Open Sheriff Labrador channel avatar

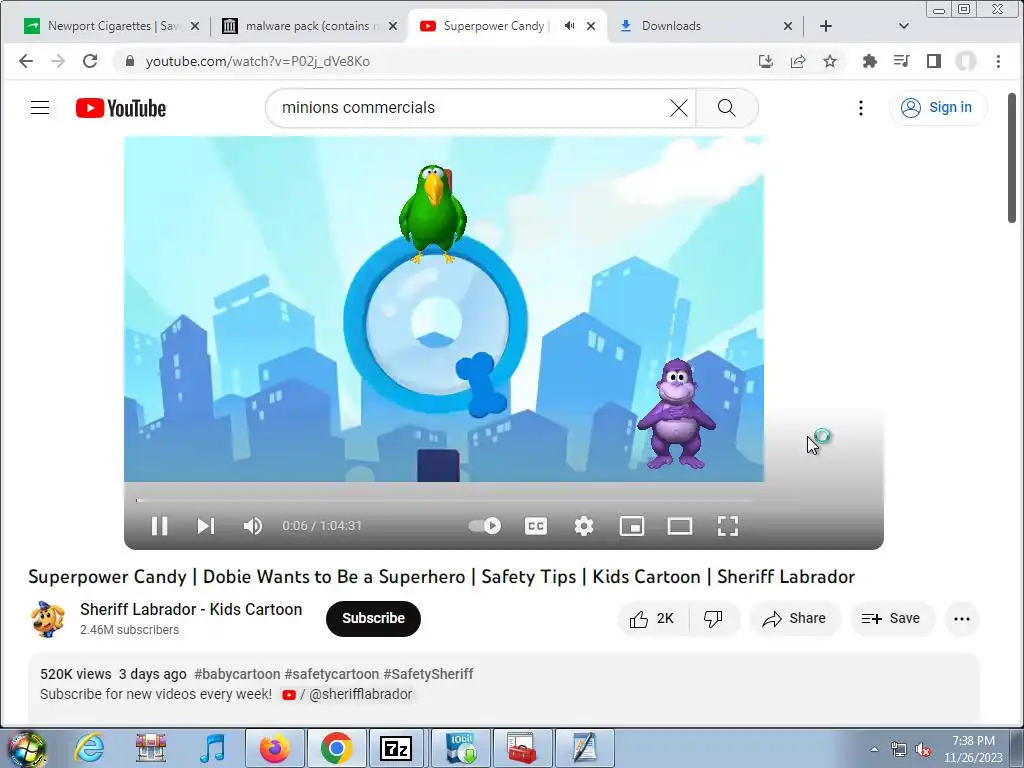tap(48, 618)
